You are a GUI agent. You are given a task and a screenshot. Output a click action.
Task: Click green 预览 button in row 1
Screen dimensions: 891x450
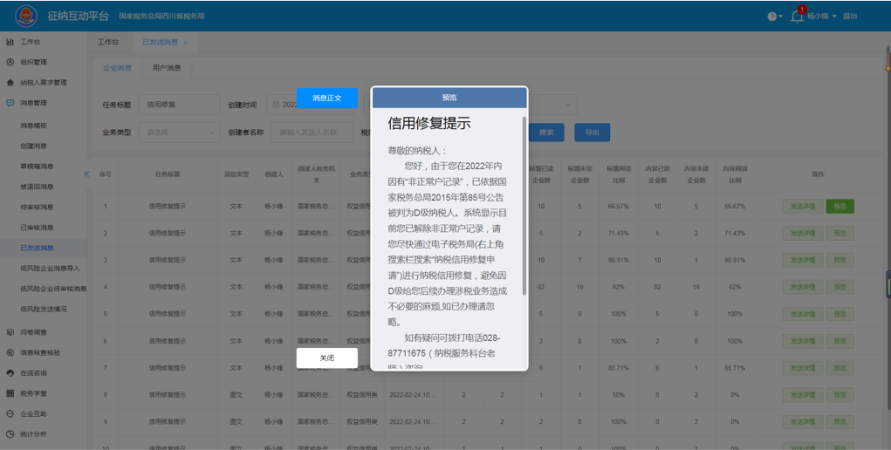(x=840, y=206)
